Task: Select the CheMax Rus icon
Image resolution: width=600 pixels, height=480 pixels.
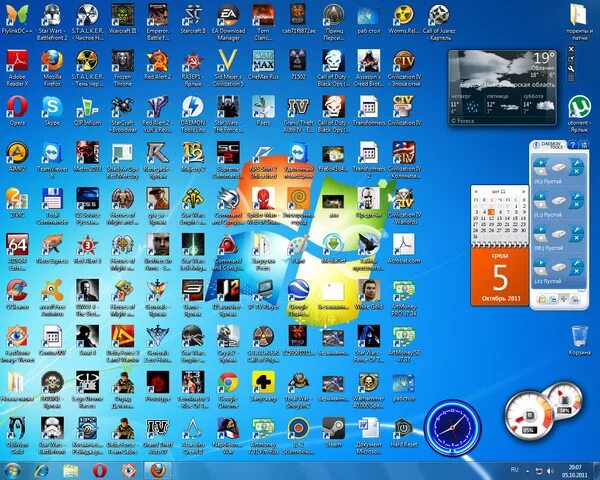Action: point(263,65)
